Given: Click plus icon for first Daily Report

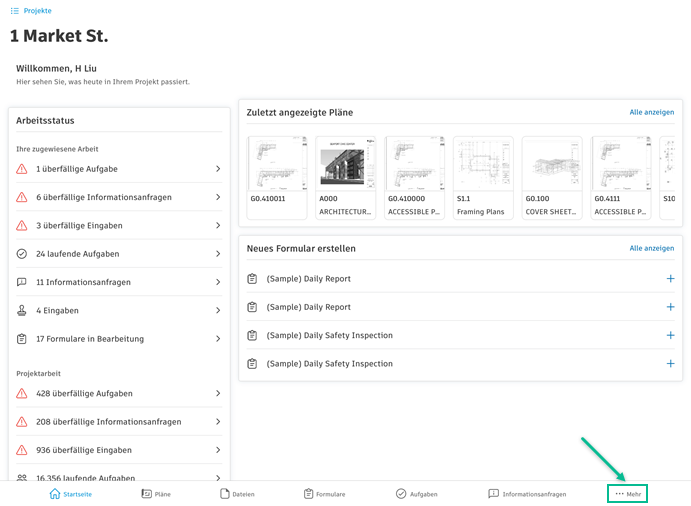Looking at the screenshot, I should pyautogui.click(x=670, y=279).
